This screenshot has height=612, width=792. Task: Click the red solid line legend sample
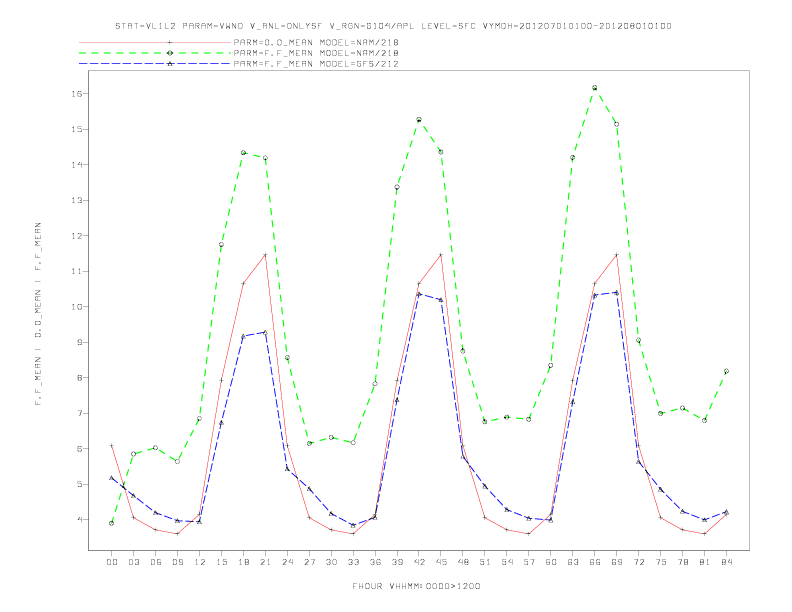[x=155, y=42]
